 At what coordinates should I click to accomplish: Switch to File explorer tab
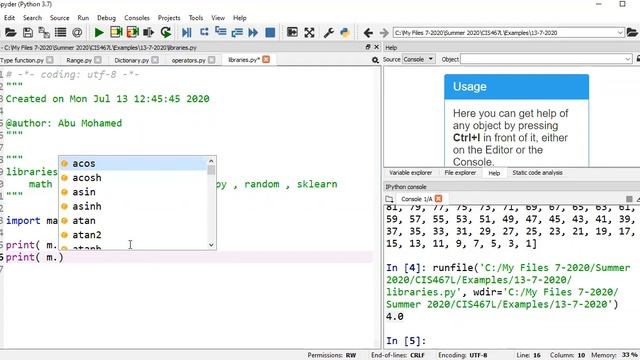coord(460,173)
